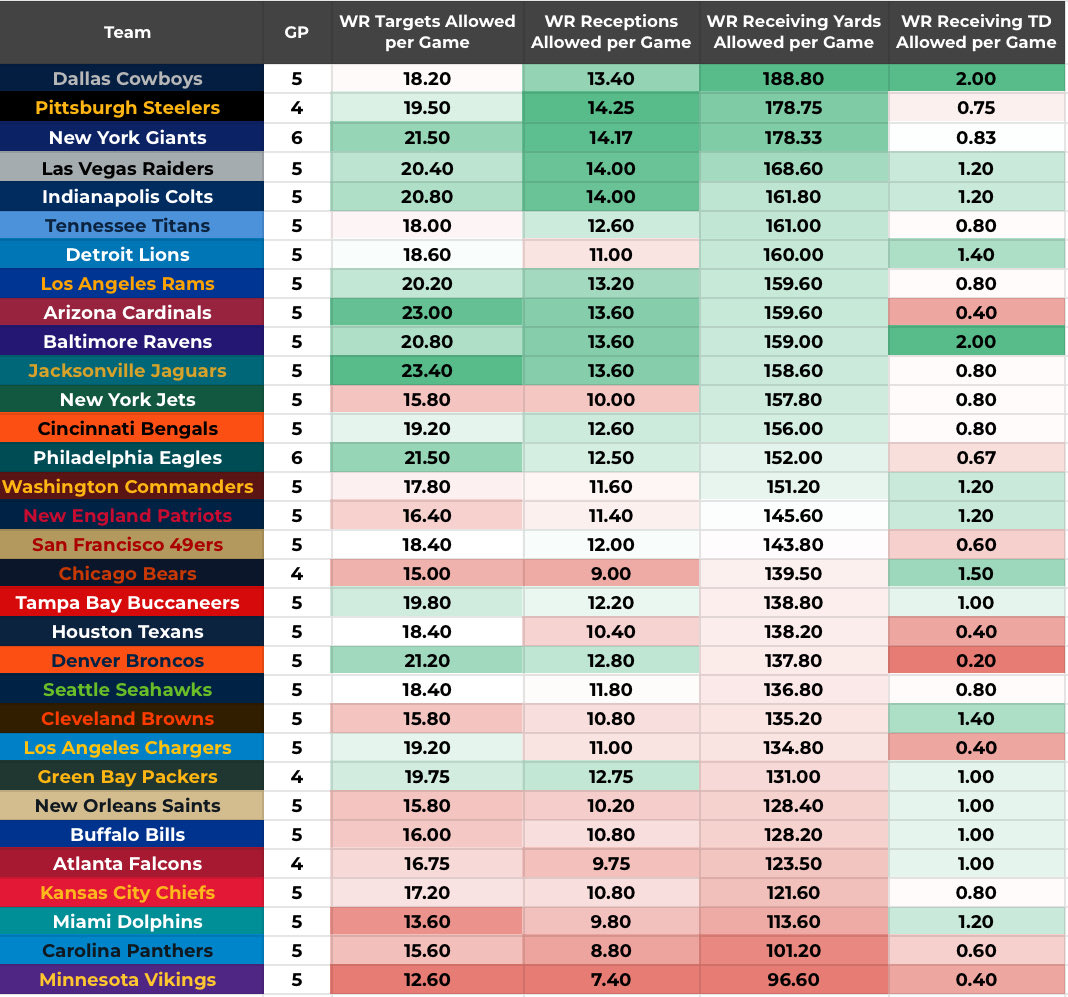The image size is (1068, 997).
Task: Select the Baltimore Ravens cell
Action: point(131,342)
